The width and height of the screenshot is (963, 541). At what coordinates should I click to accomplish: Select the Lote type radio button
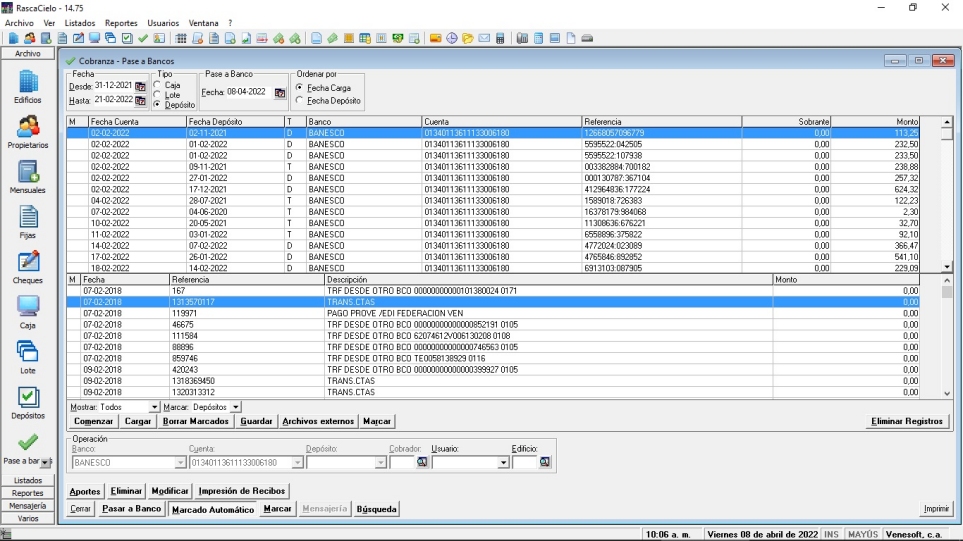tap(157, 95)
